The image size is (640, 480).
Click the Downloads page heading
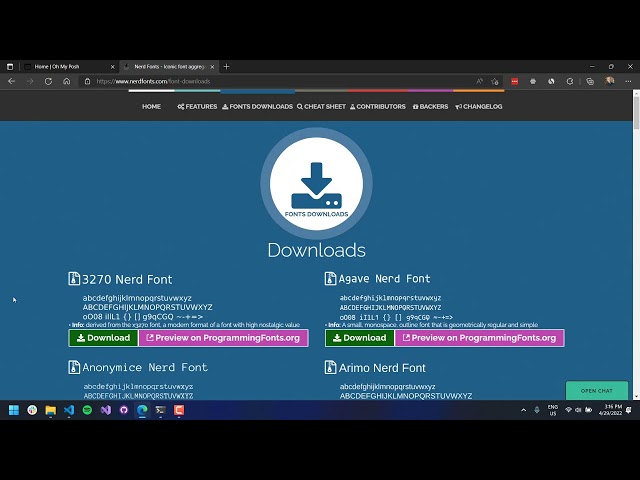click(316, 250)
